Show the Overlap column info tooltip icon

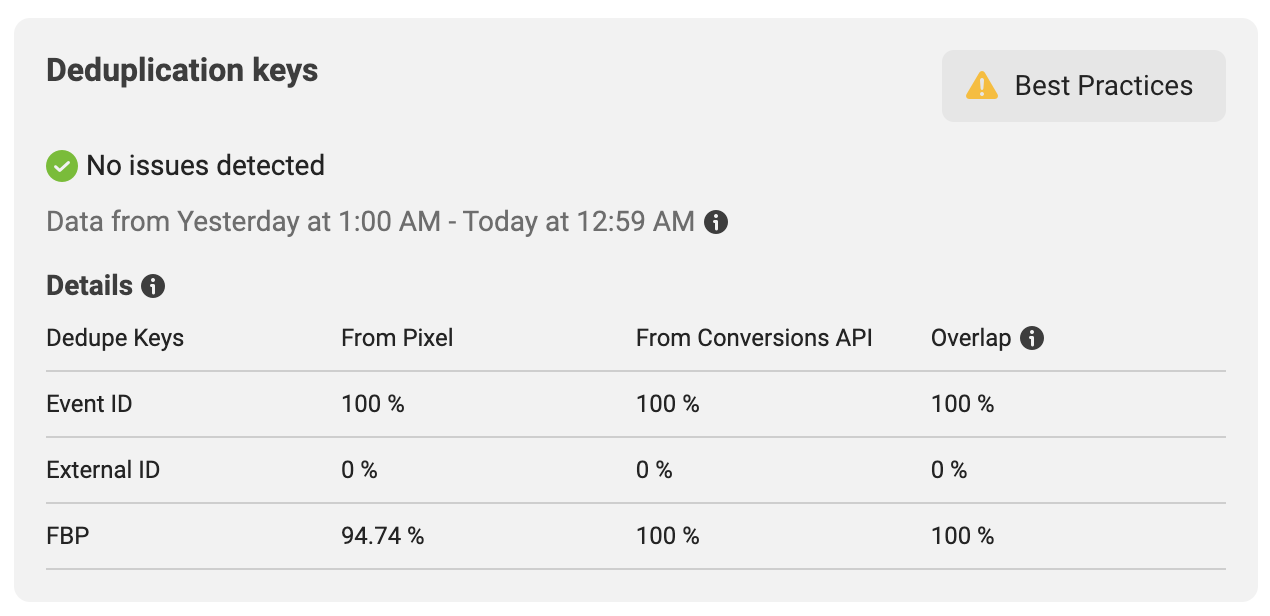[1032, 338]
